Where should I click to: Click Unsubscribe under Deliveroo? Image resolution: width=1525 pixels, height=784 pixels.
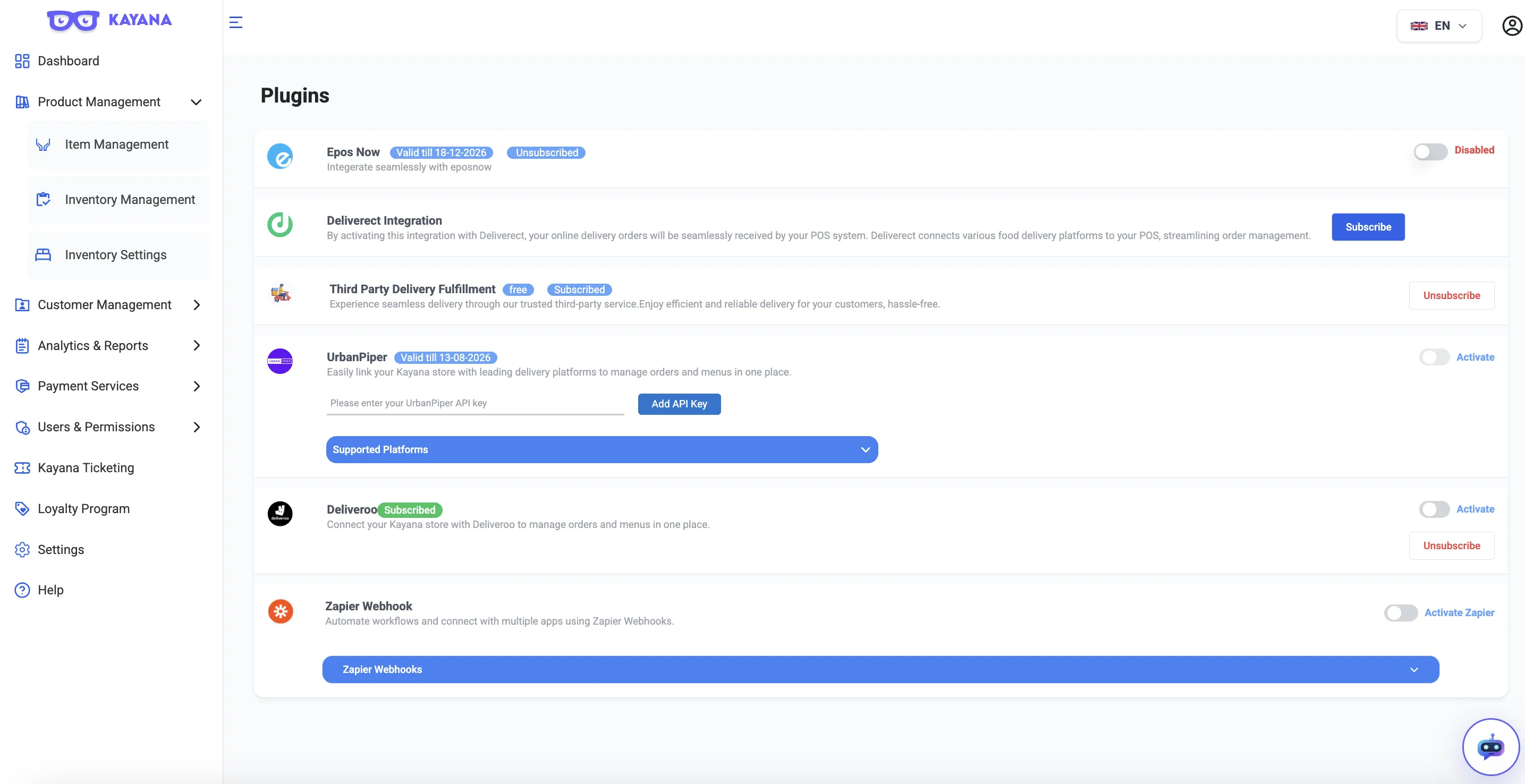click(1451, 546)
